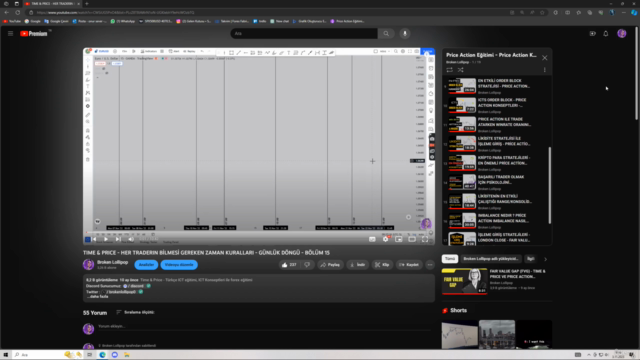Play 'İşleme Giriş Stratejileri London Close' video

[496, 238]
